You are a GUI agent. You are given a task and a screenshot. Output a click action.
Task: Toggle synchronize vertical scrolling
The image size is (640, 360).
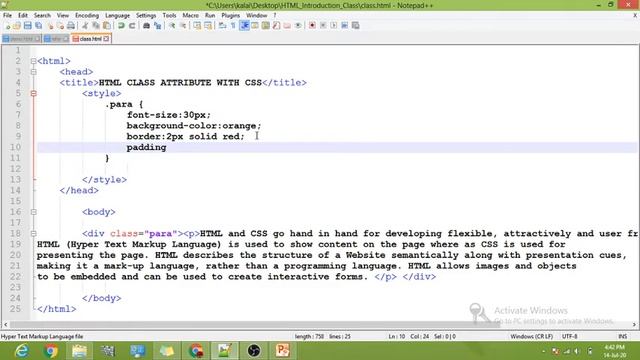pyautogui.click(x=197, y=25)
